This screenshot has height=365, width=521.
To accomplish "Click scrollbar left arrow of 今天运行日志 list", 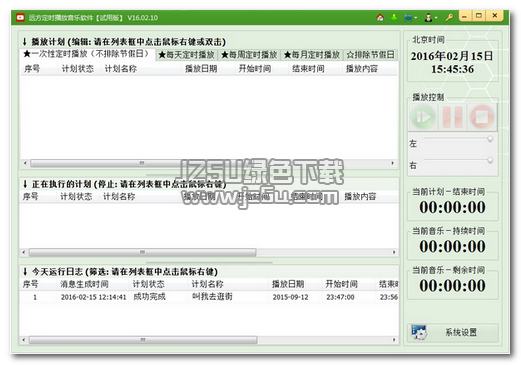I will (24, 340).
